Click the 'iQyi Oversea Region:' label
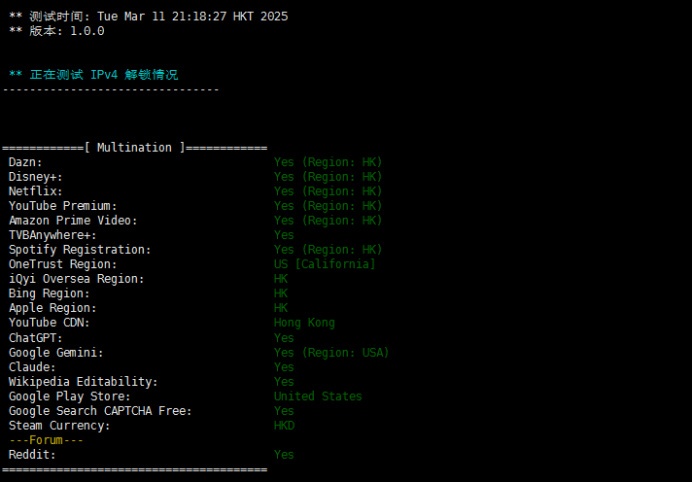The width and height of the screenshot is (692, 482). coord(76,279)
